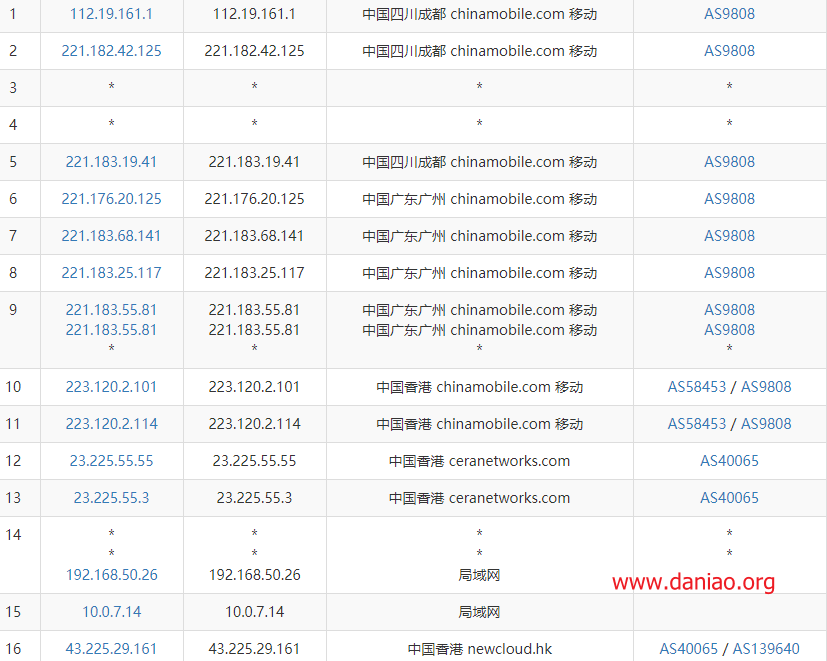Select plain text 221.183.25.117 in hop 8

[254, 273]
